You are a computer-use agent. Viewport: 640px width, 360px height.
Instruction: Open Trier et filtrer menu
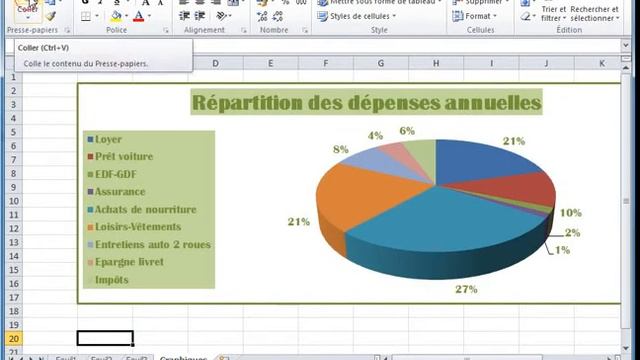[x=553, y=13]
